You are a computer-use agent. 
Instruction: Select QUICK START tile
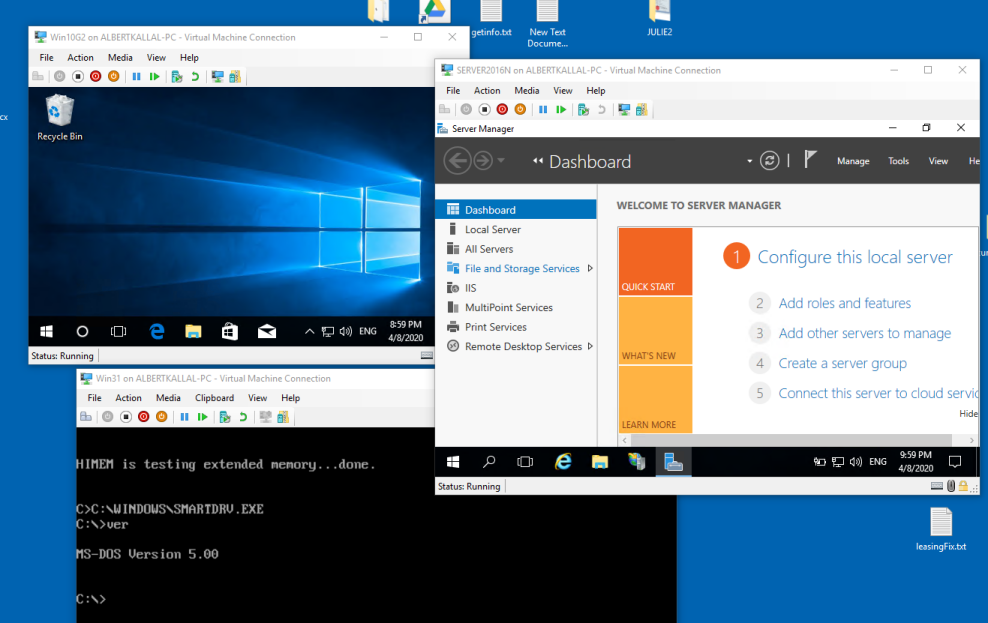[x=655, y=261]
